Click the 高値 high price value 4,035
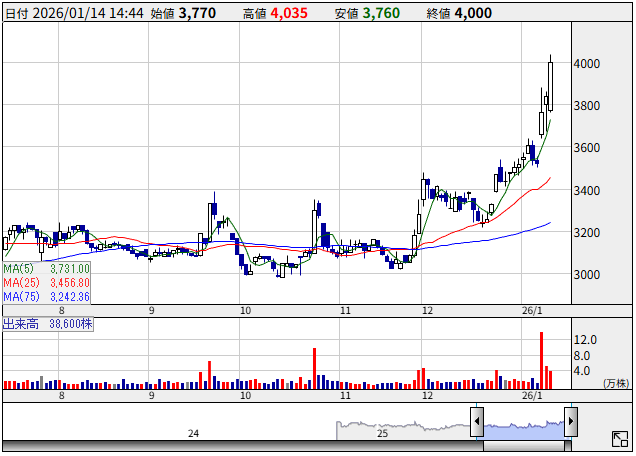The width and height of the screenshot is (636, 456). click(x=289, y=14)
